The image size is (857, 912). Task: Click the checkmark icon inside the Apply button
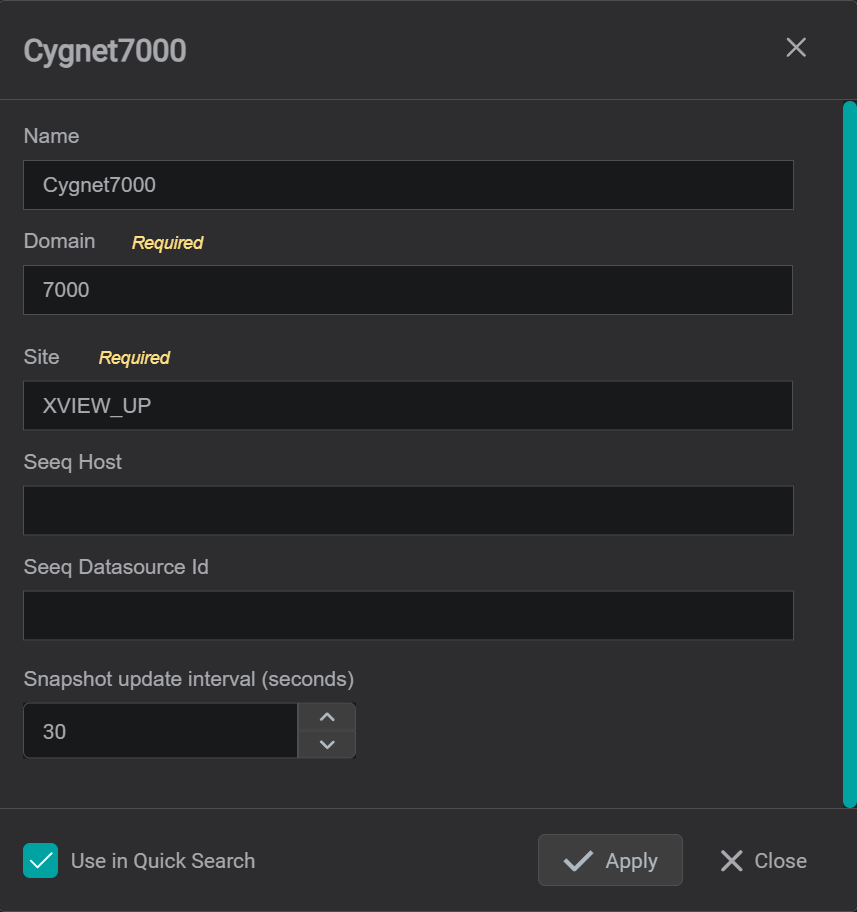(577, 860)
